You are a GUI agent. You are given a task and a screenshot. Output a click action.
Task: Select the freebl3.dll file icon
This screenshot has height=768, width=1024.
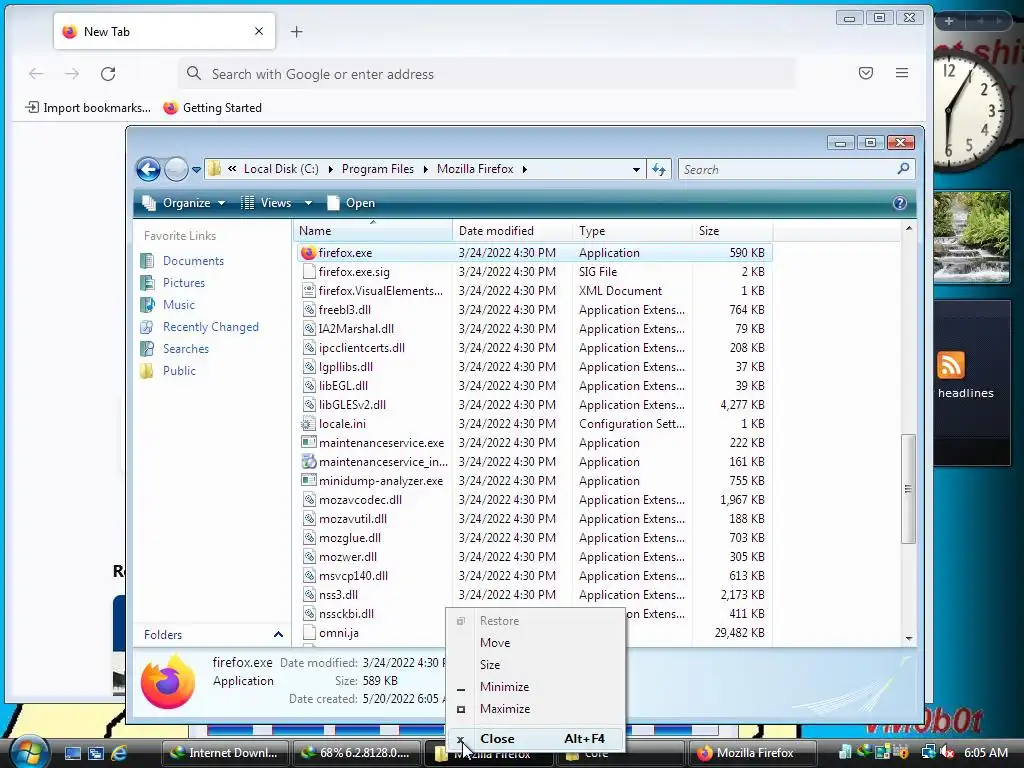click(x=309, y=310)
